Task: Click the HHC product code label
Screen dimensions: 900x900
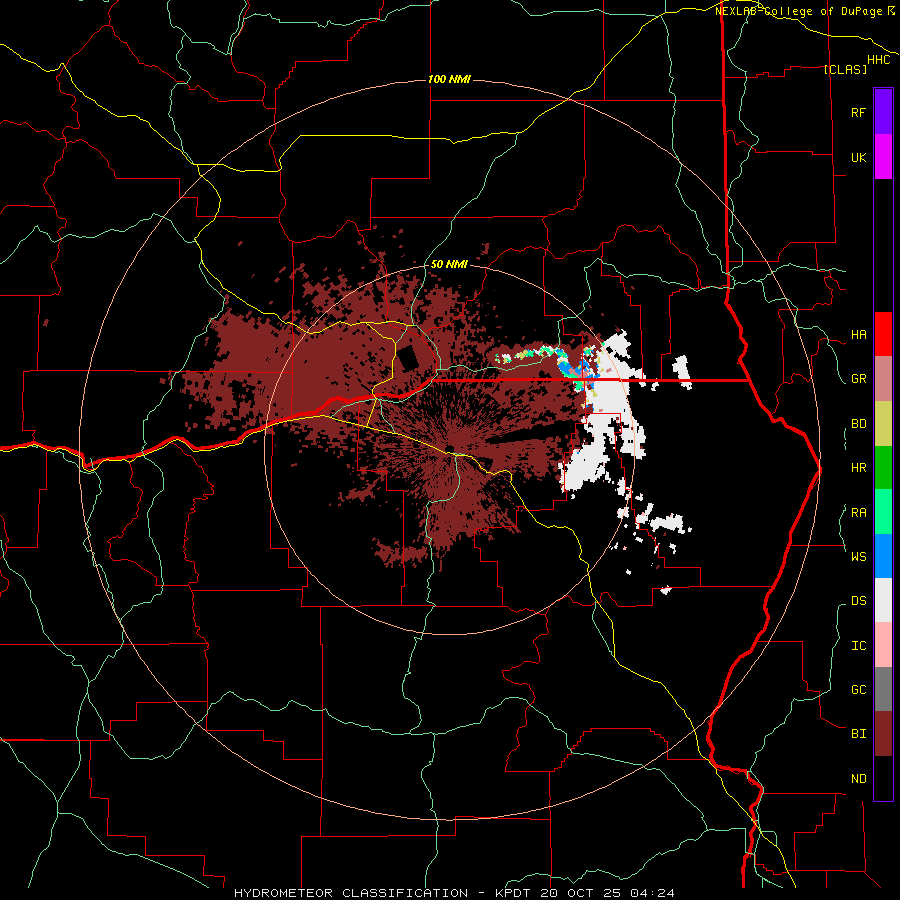Action: tap(879, 60)
